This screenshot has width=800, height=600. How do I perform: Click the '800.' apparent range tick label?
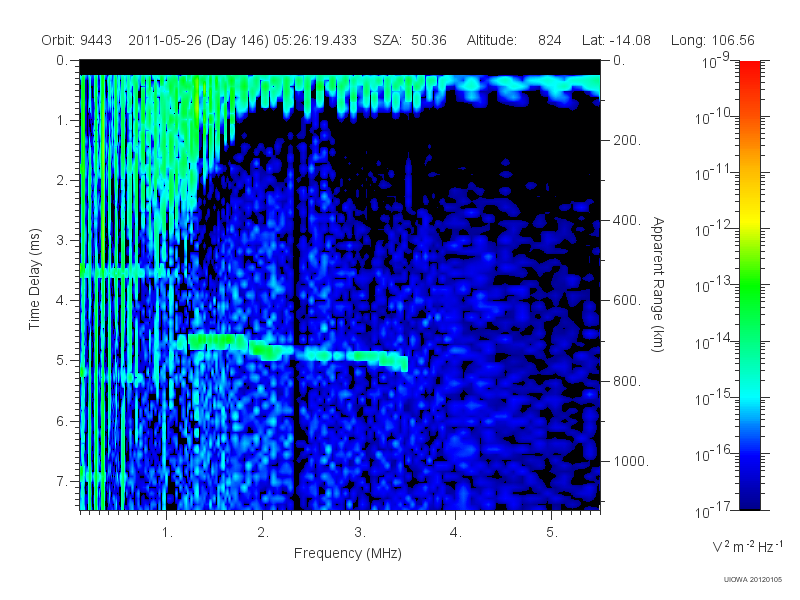tap(627, 381)
